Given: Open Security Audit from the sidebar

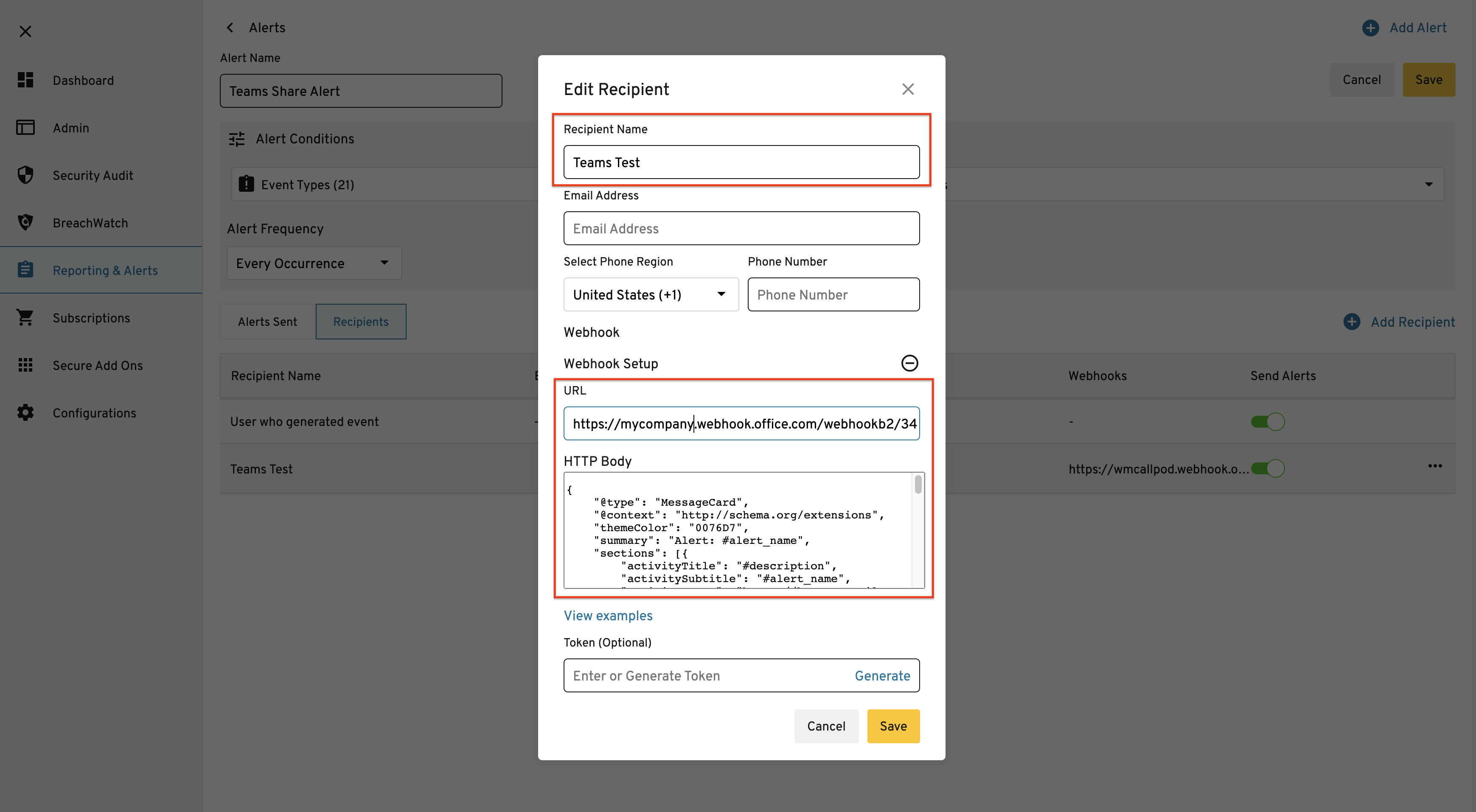Looking at the screenshot, I should click(x=93, y=175).
